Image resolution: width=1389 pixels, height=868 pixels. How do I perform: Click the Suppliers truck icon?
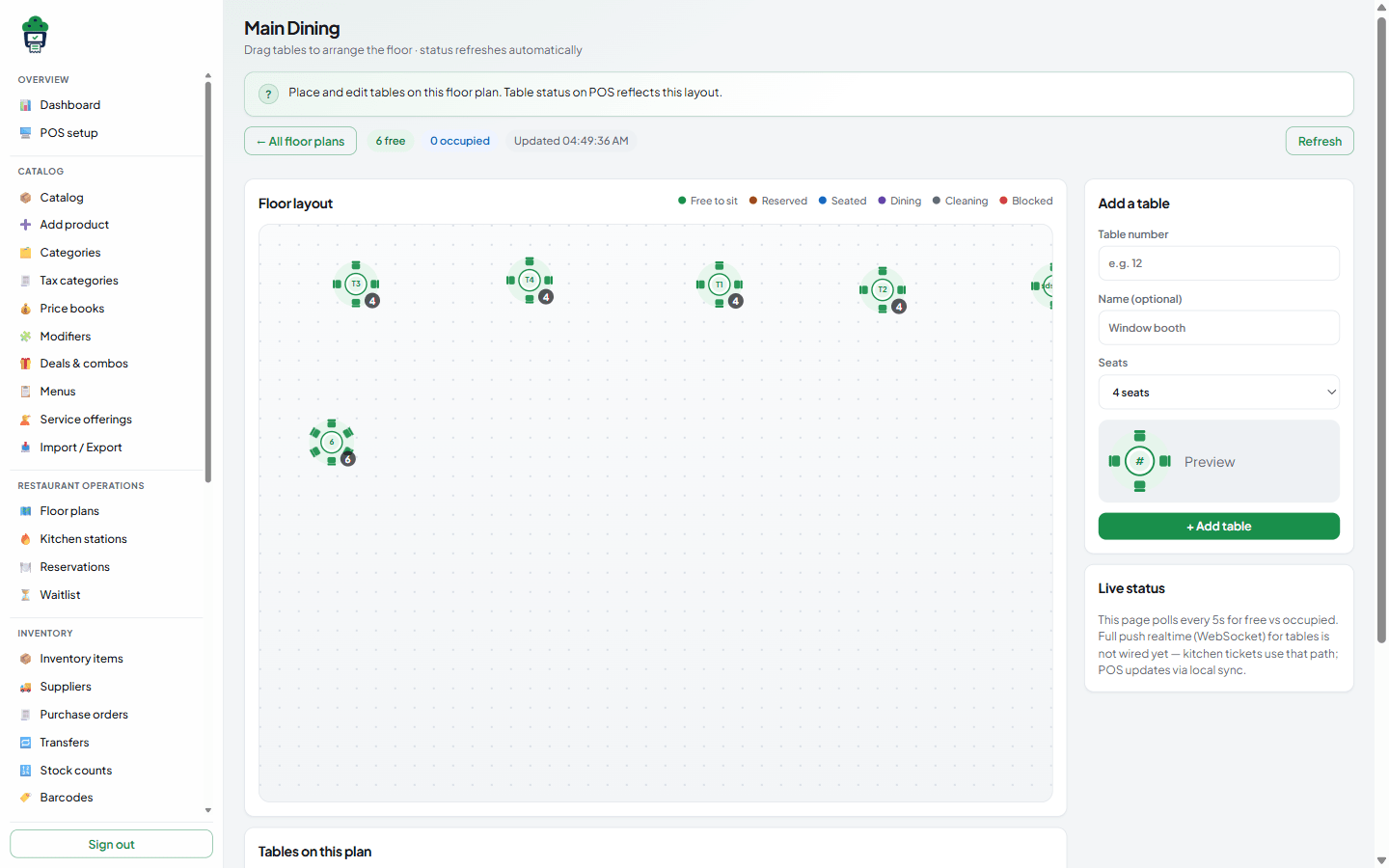[x=25, y=687]
